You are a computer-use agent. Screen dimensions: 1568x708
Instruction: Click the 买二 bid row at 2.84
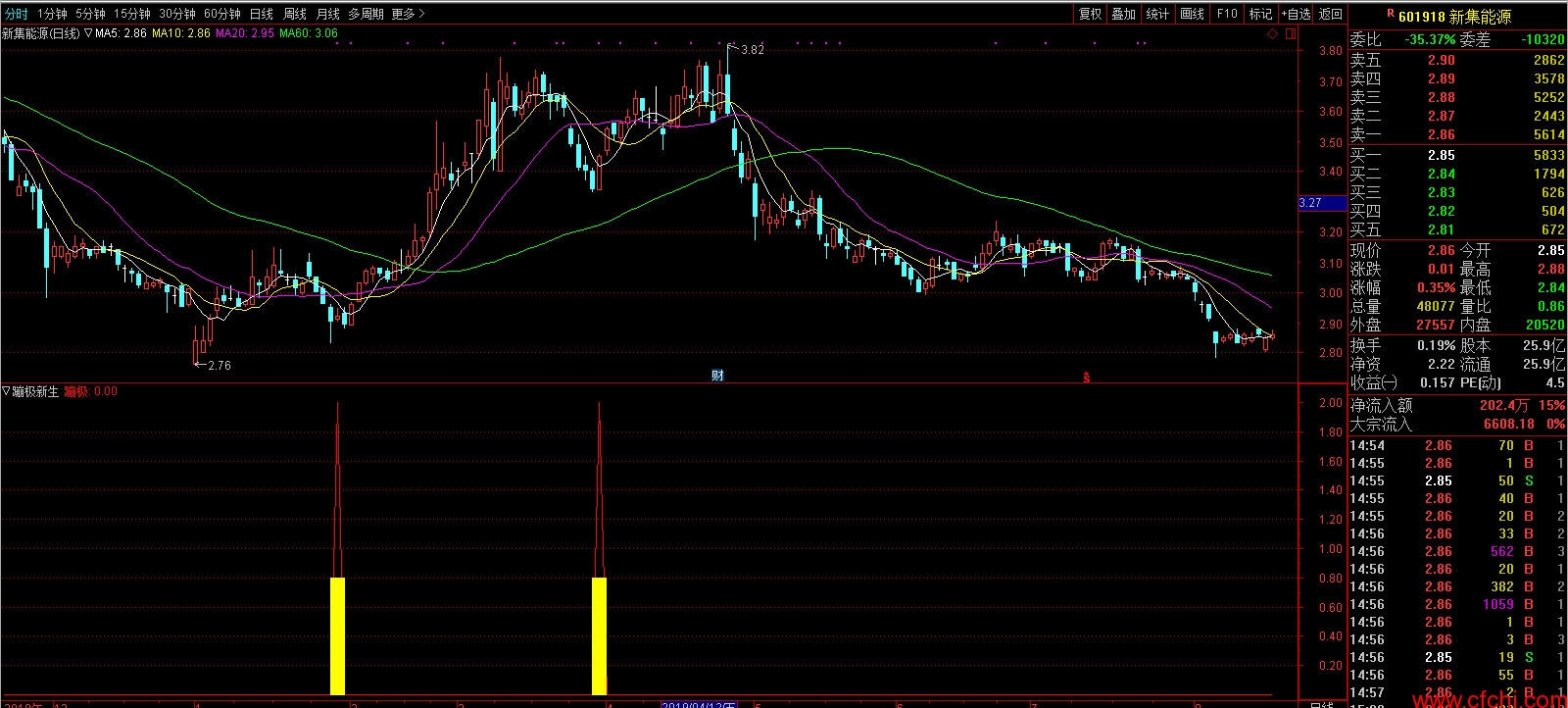point(1457,174)
